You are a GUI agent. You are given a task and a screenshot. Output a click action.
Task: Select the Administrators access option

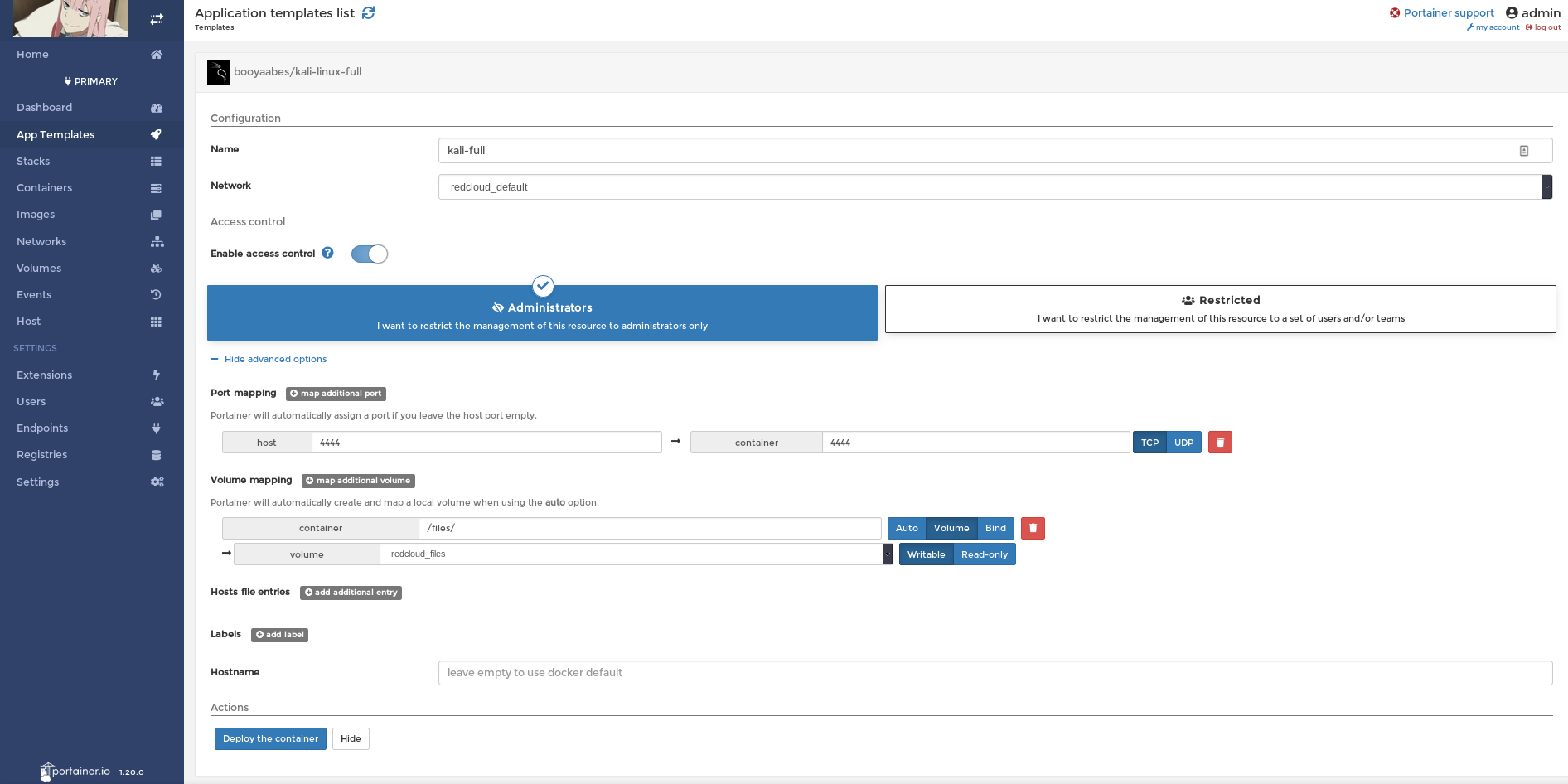point(542,312)
